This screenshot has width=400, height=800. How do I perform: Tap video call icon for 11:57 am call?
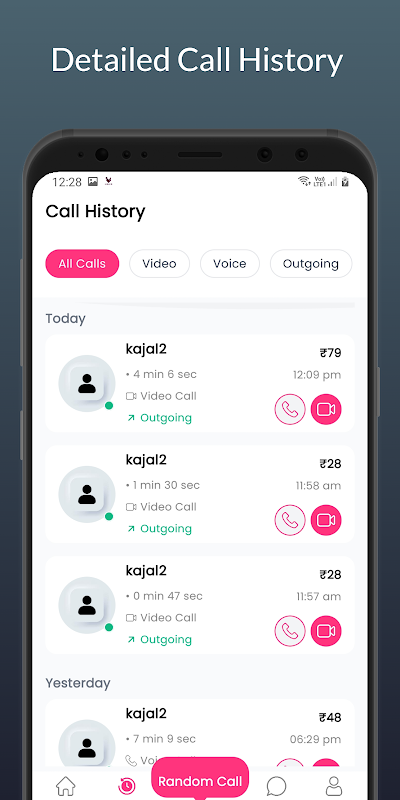[326, 631]
